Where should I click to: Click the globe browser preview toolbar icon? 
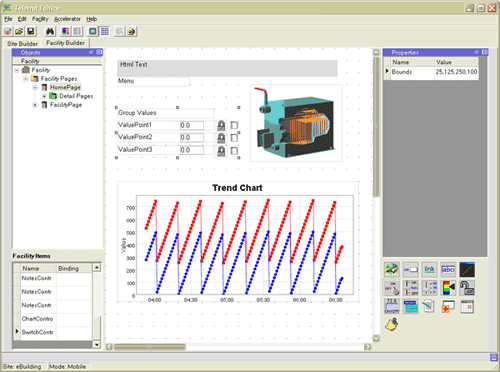131,31
